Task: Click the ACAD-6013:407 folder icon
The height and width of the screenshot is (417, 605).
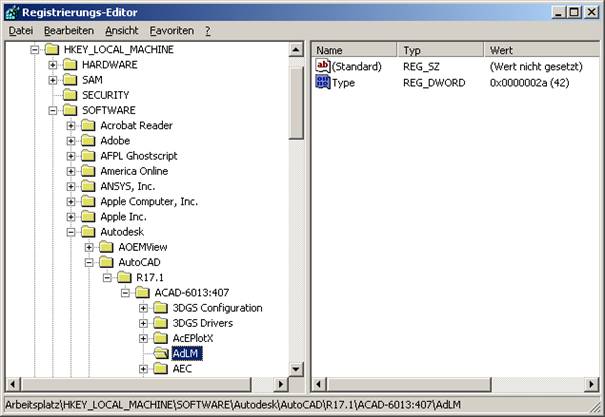Action: click(x=142, y=293)
